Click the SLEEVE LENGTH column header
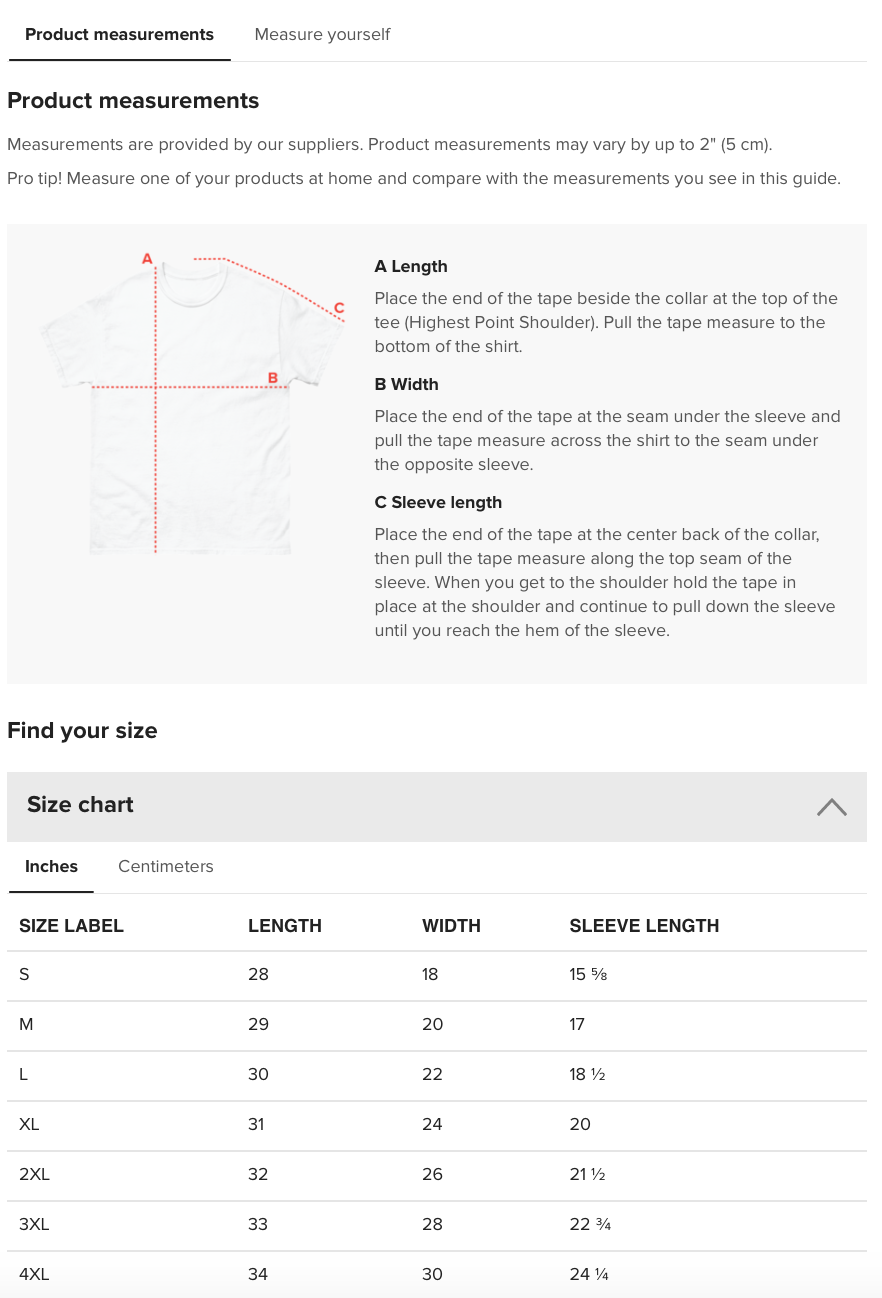 point(644,926)
